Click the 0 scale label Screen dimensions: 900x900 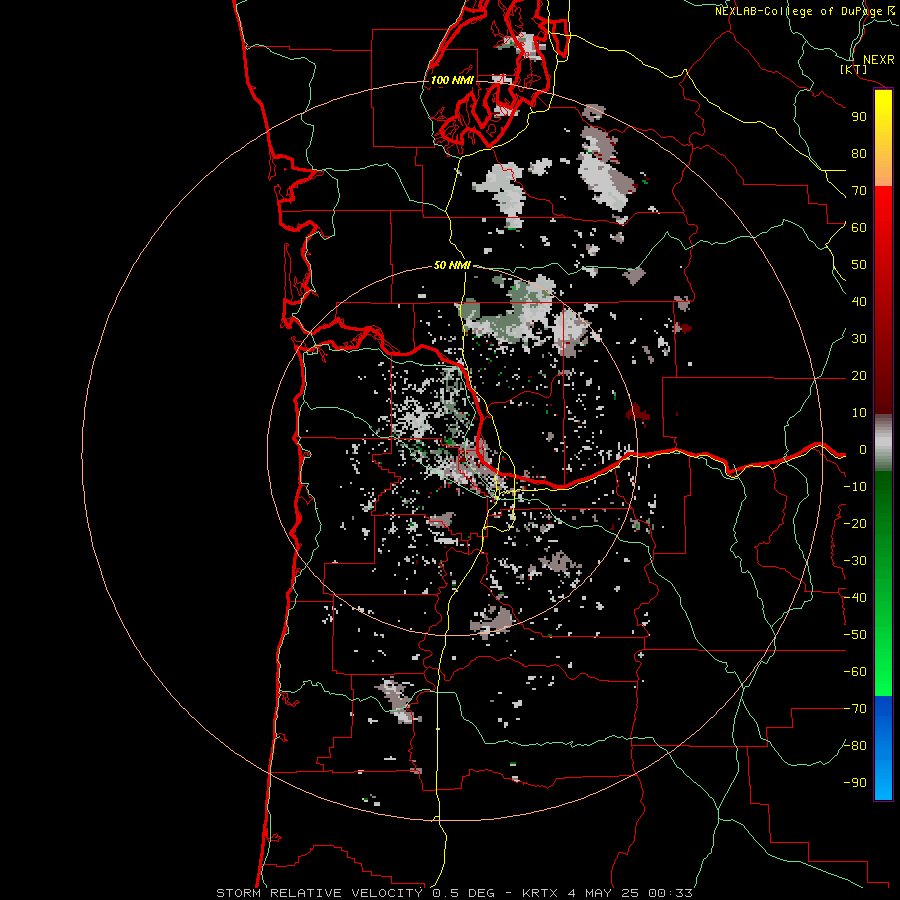pyautogui.click(x=863, y=449)
